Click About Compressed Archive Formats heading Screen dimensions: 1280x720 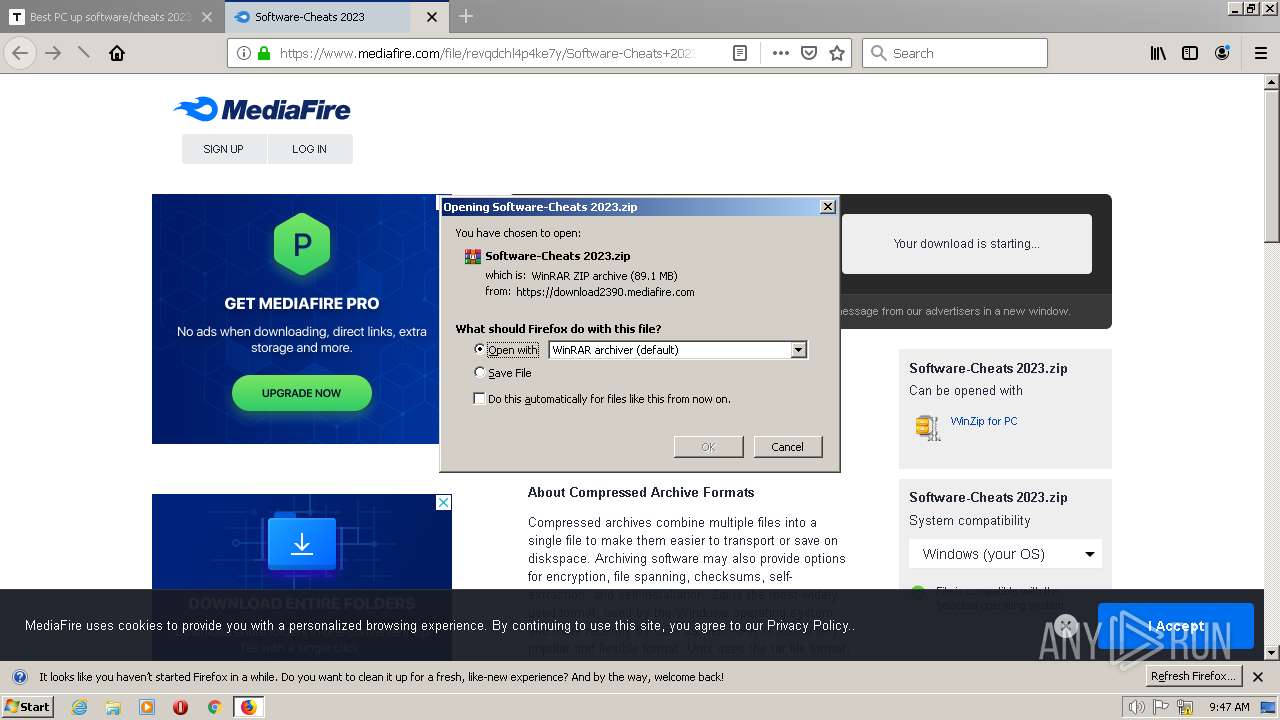pos(641,492)
